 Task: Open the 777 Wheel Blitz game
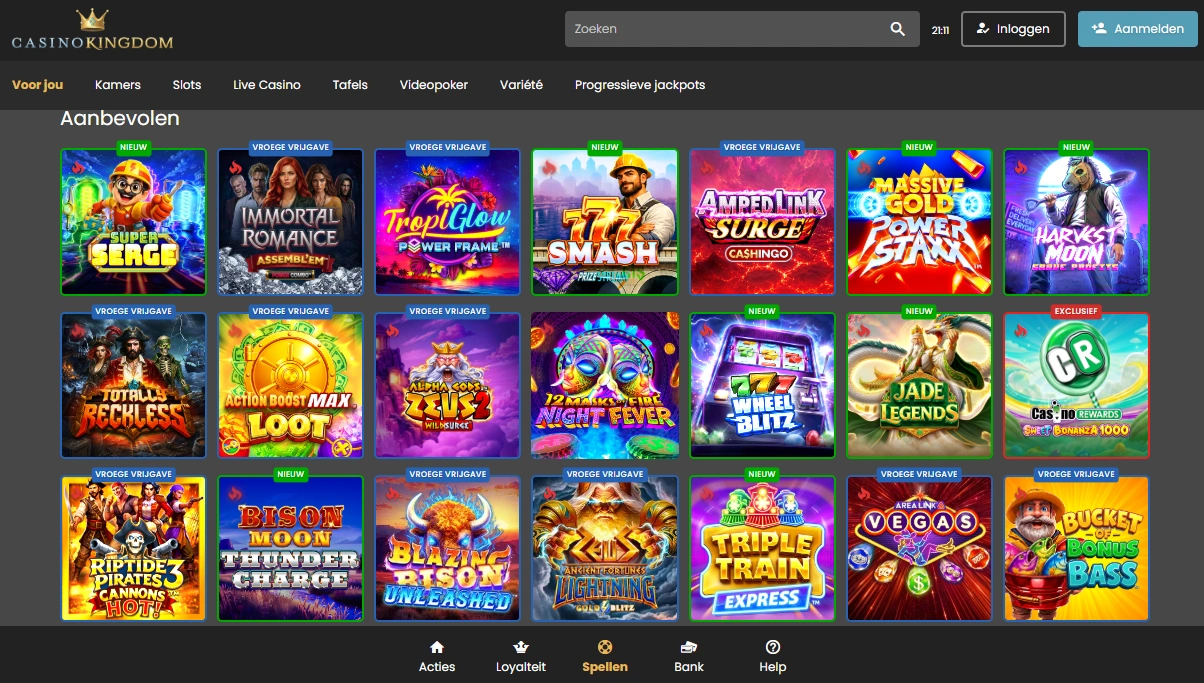(762, 385)
